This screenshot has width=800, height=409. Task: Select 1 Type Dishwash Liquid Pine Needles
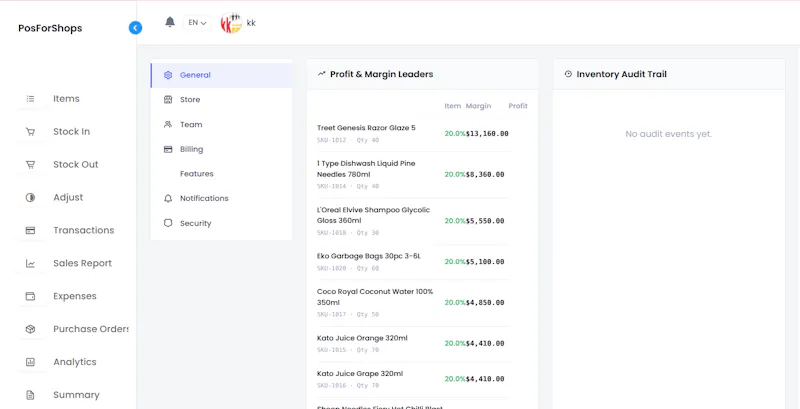point(413,174)
